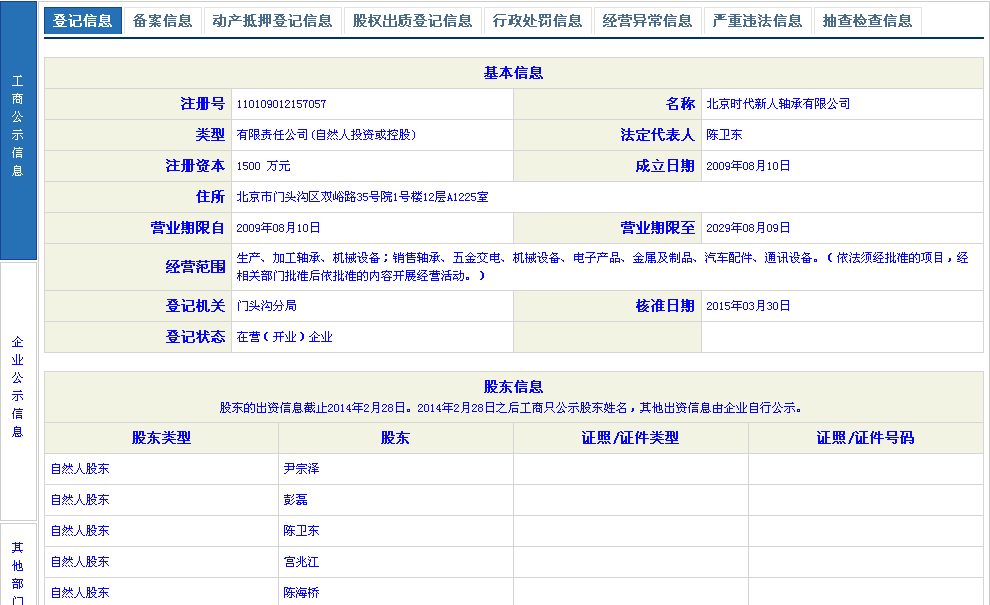Open the 经营异常信息 tab

pos(647,21)
